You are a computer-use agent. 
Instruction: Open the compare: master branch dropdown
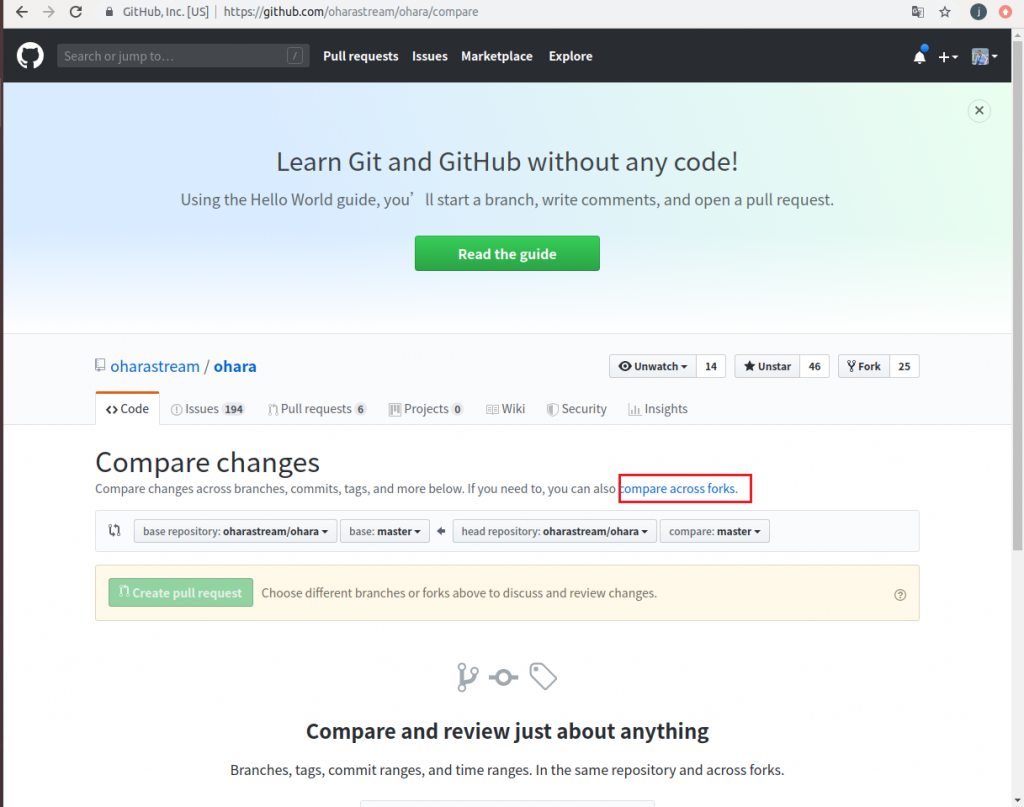pos(714,531)
